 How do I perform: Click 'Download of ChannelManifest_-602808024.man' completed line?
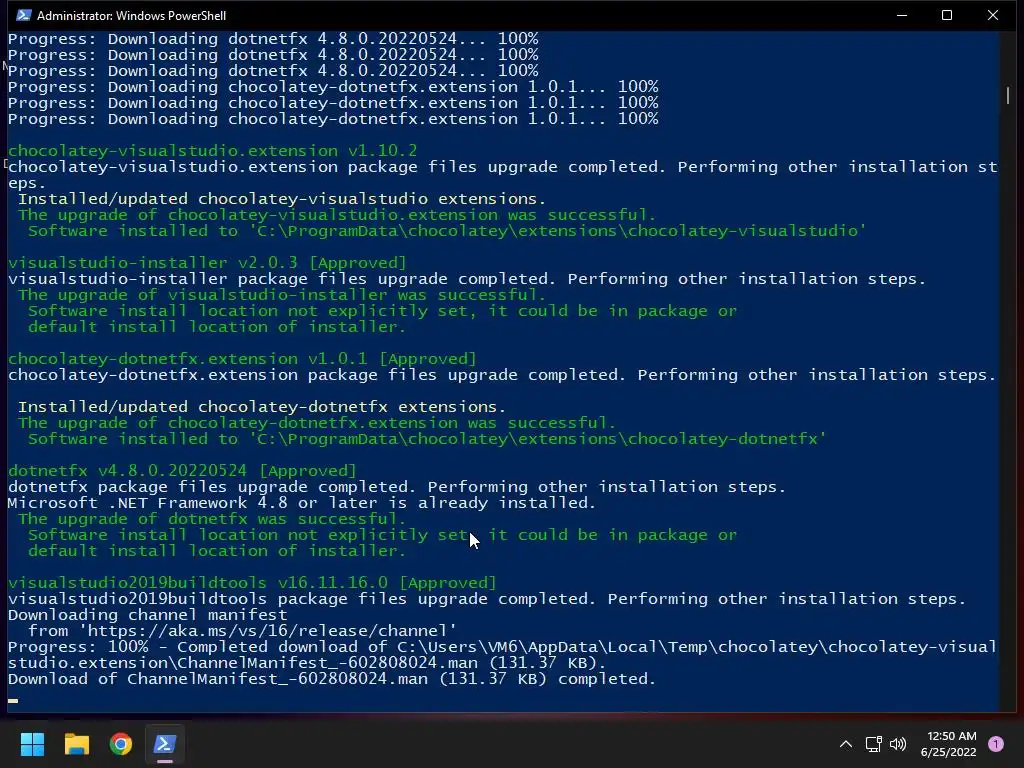332,679
